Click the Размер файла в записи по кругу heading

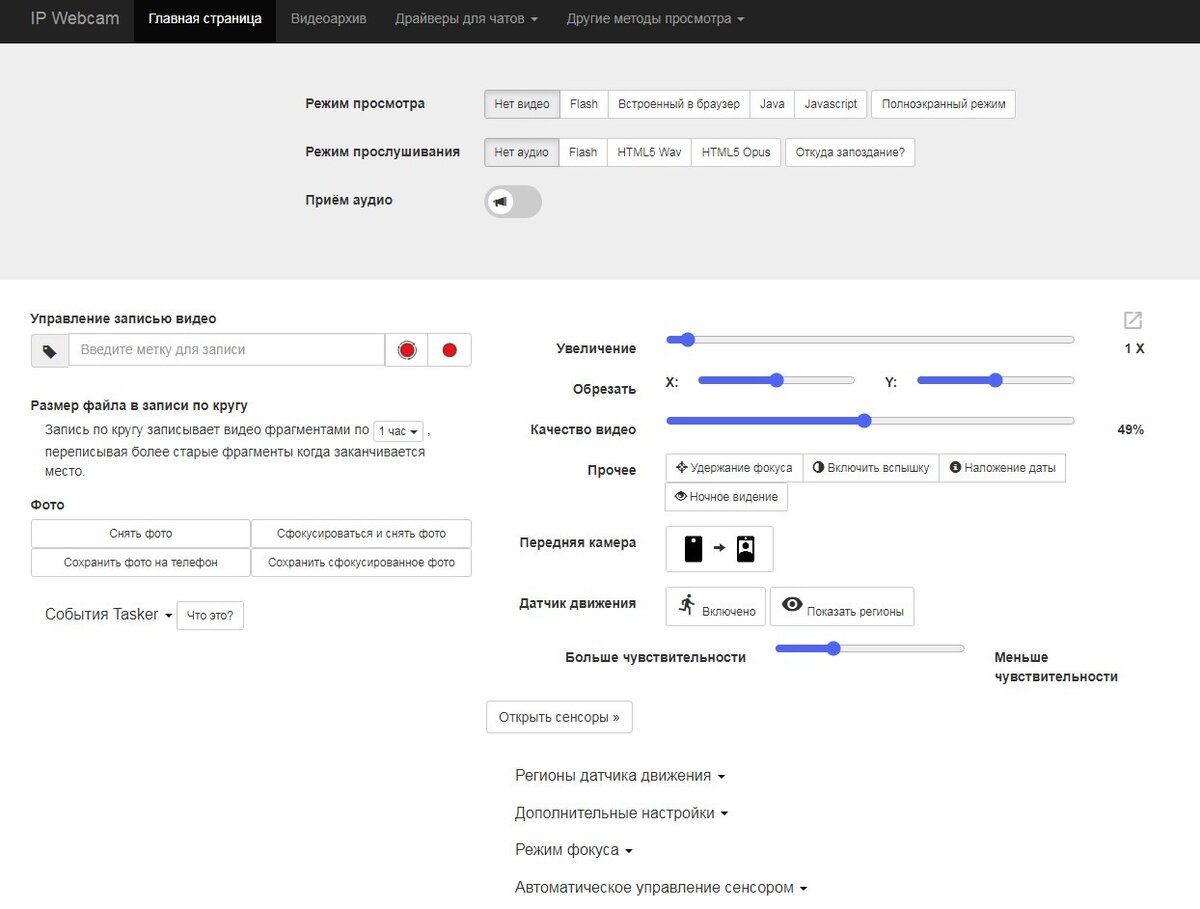click(139, 406)
